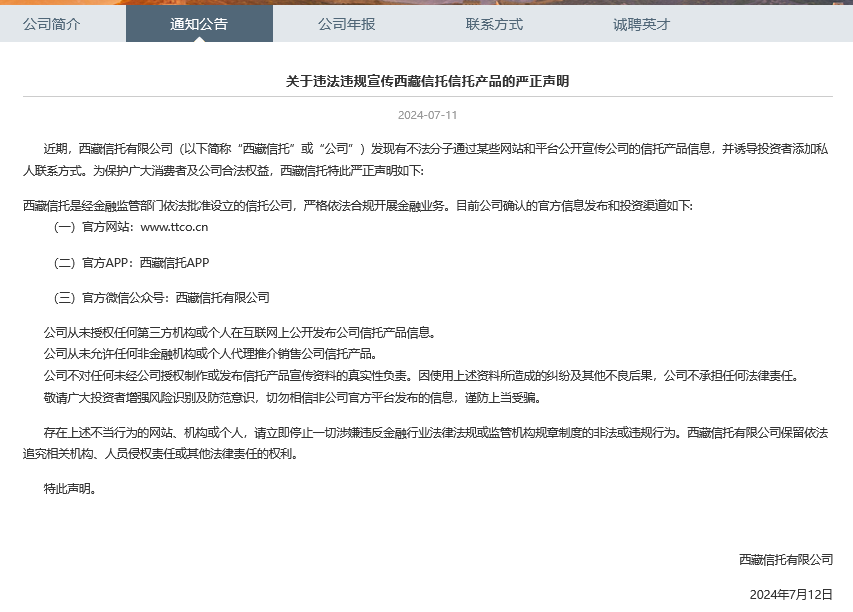The height and width of the screenshot is (612, 853).
Task: Open the 通知公告 section
Action: pos(198,24)
